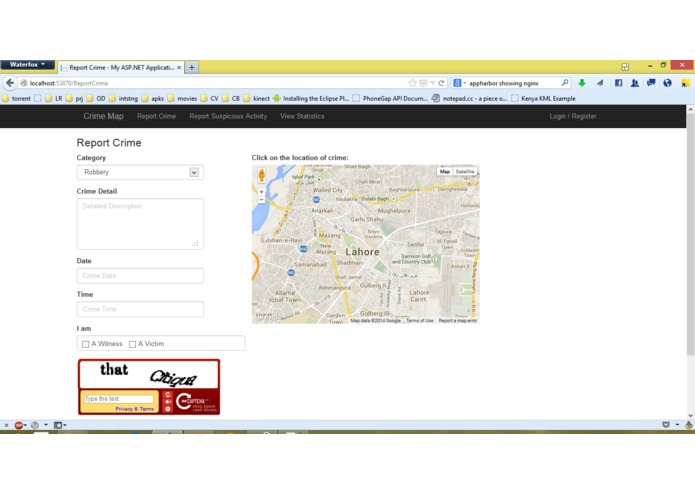Tick the A Witness checkbox
695x494 pixels.
86,344
